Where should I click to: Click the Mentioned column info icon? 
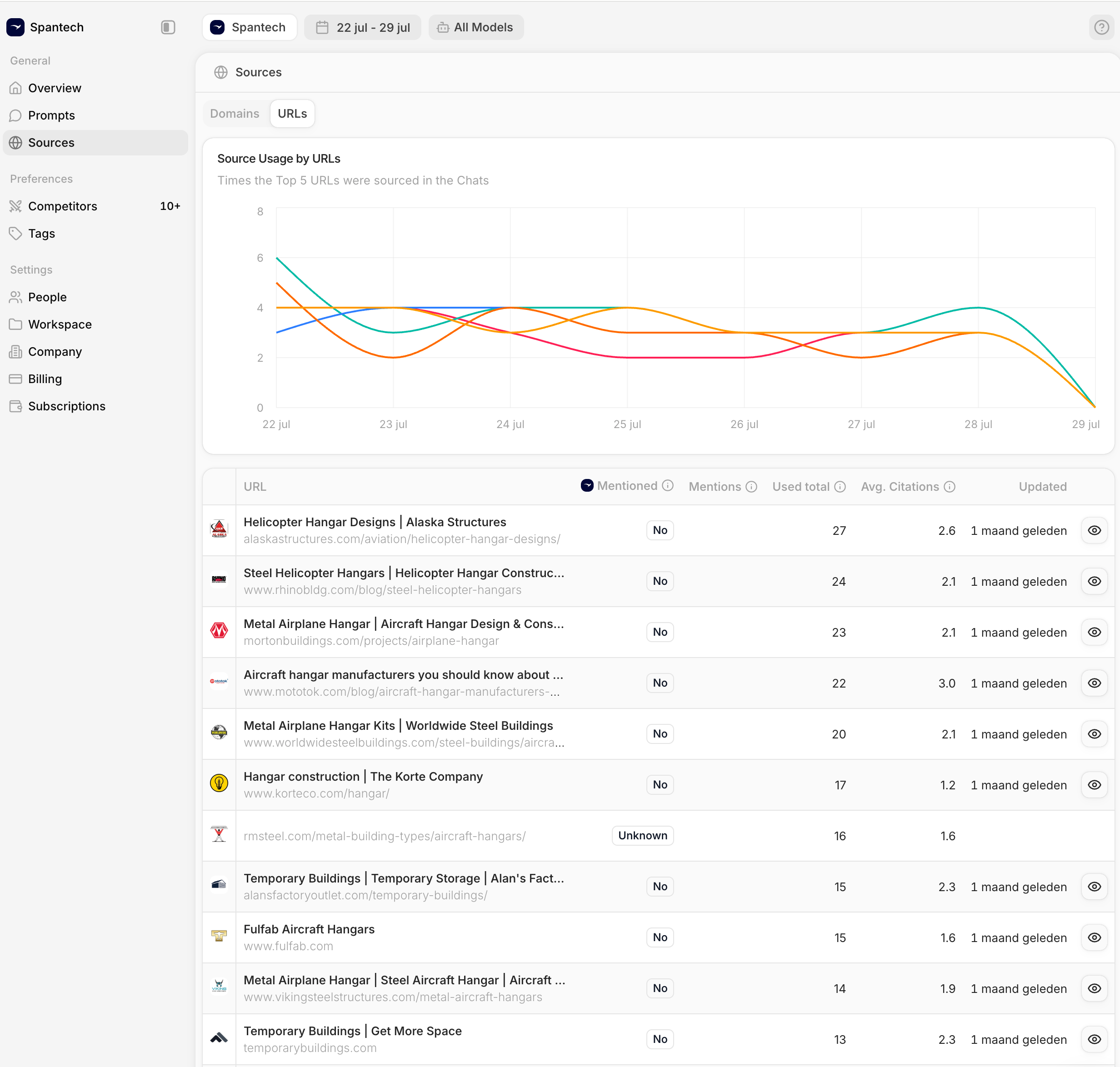click(x=668, y=486)
